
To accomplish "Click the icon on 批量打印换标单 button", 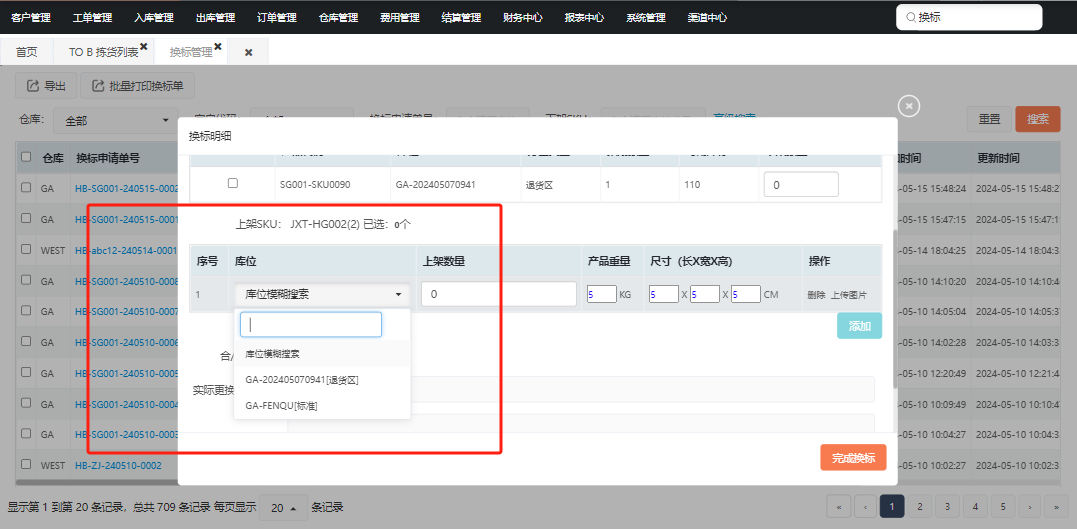I will pyautogui.click(x=98, y=86).
